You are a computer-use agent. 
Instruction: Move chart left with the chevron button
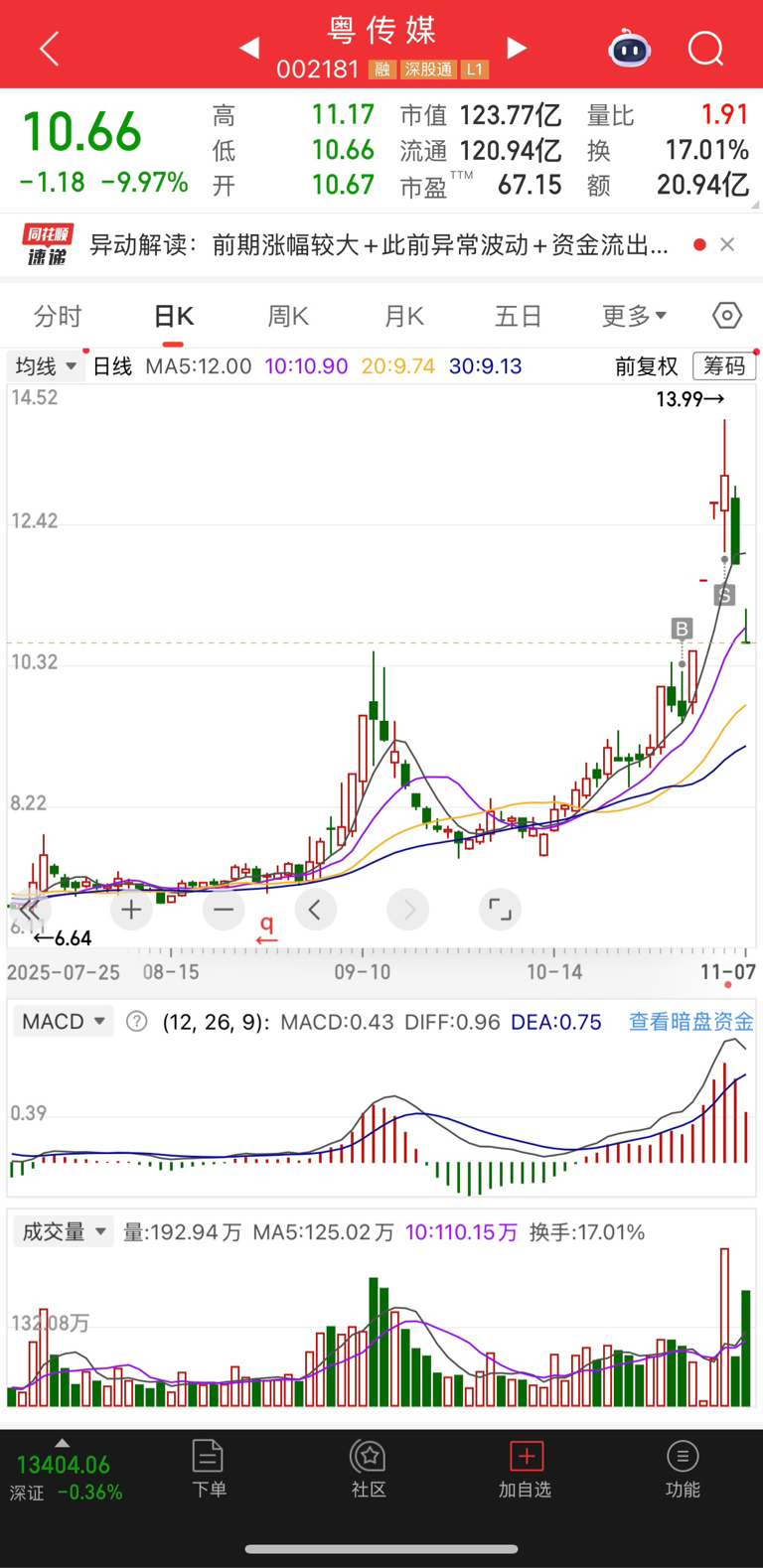click(x=315, y=909)
